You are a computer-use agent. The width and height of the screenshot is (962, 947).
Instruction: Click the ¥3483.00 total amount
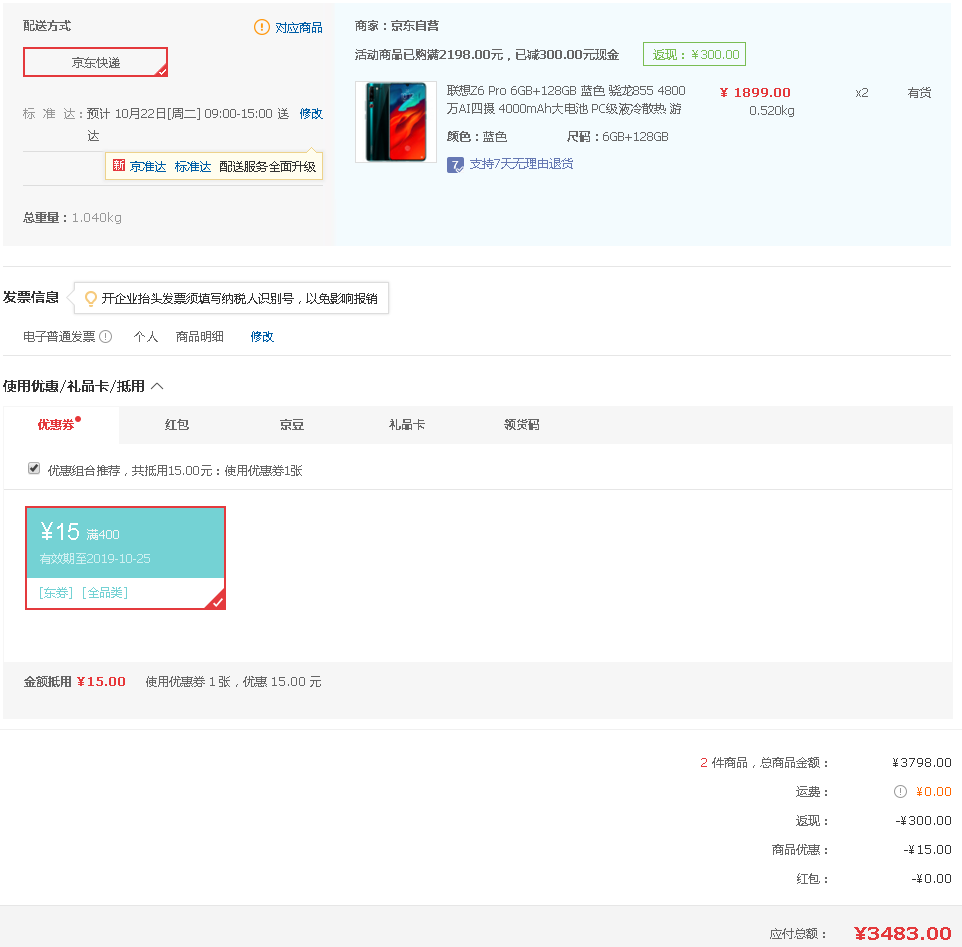[902, 933]
